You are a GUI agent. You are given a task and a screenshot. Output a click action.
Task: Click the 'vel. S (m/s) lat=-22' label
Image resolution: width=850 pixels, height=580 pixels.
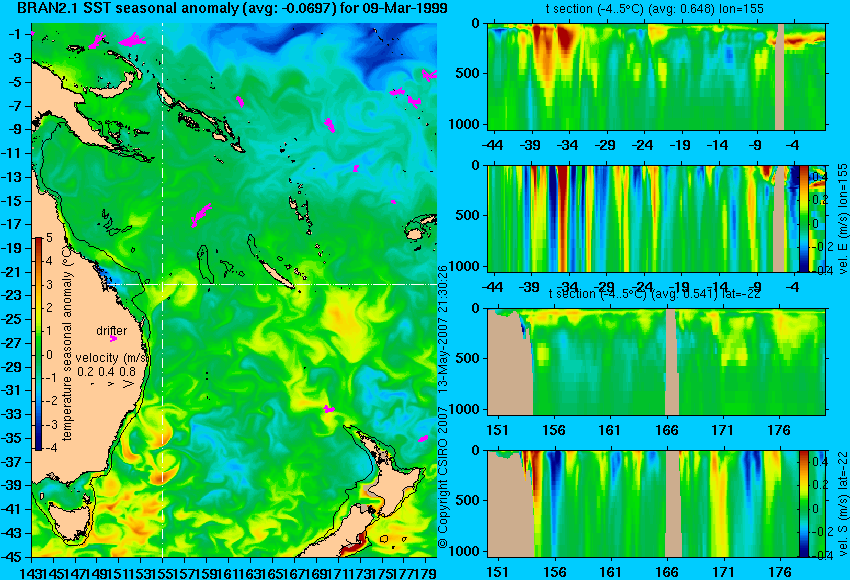(843, 503)
